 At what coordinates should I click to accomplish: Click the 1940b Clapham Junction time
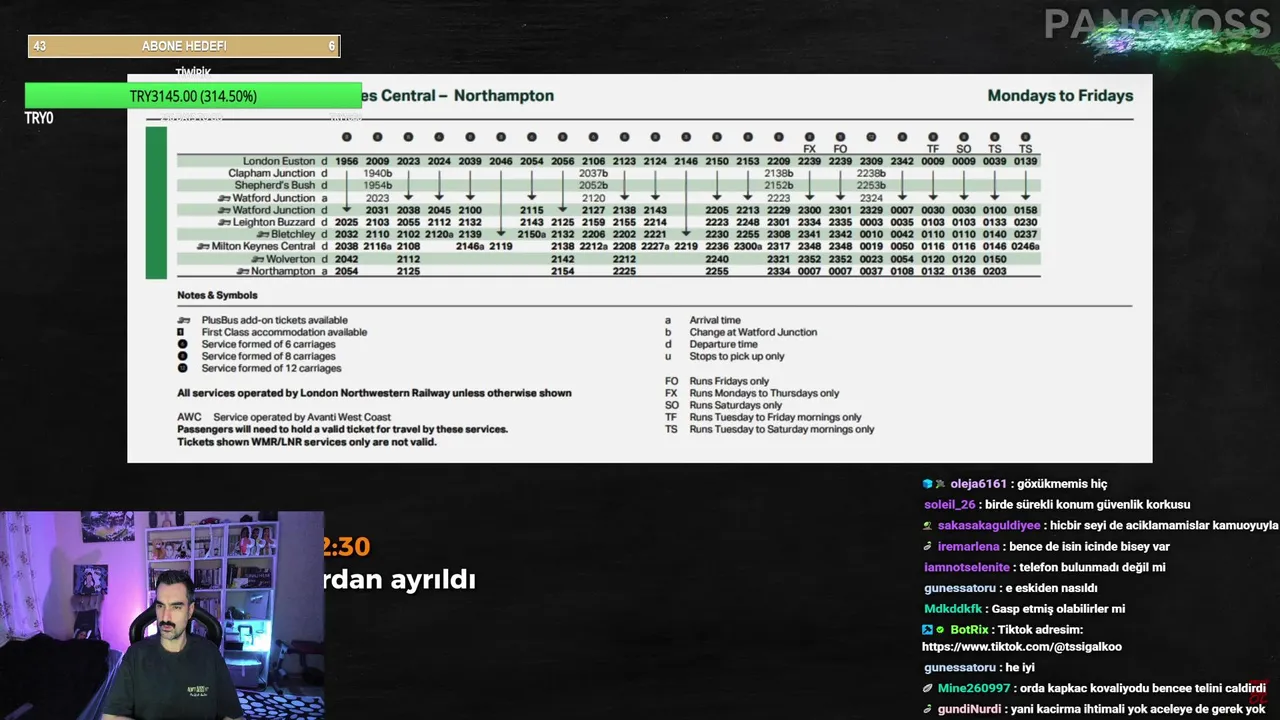(378, 173)
